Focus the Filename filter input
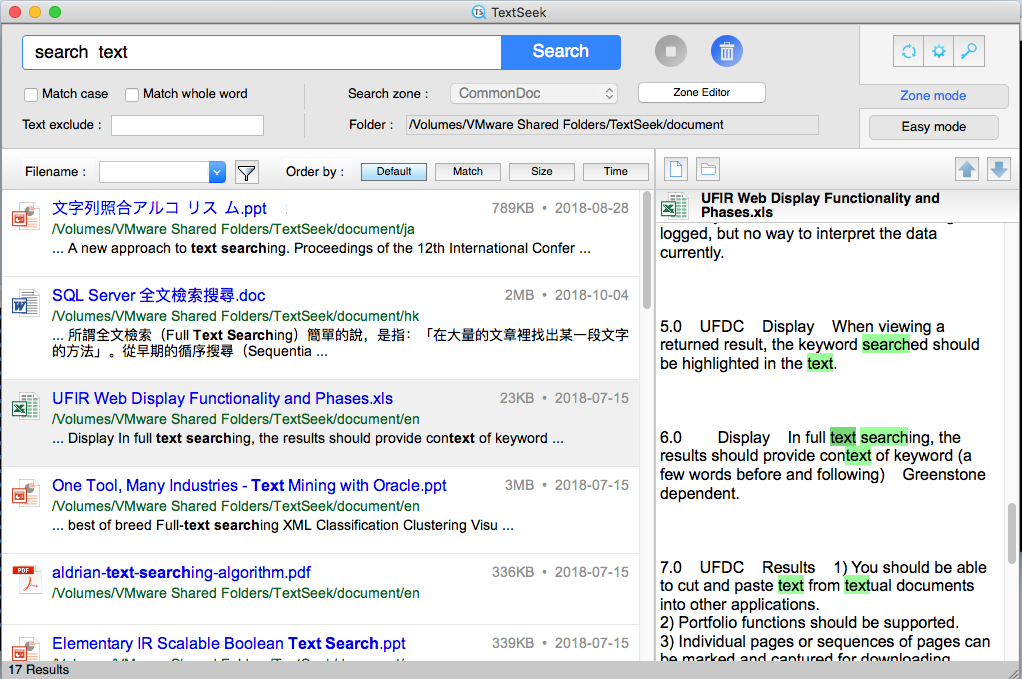This screenshot has height=679, width=1022. [x=154, y=172]
